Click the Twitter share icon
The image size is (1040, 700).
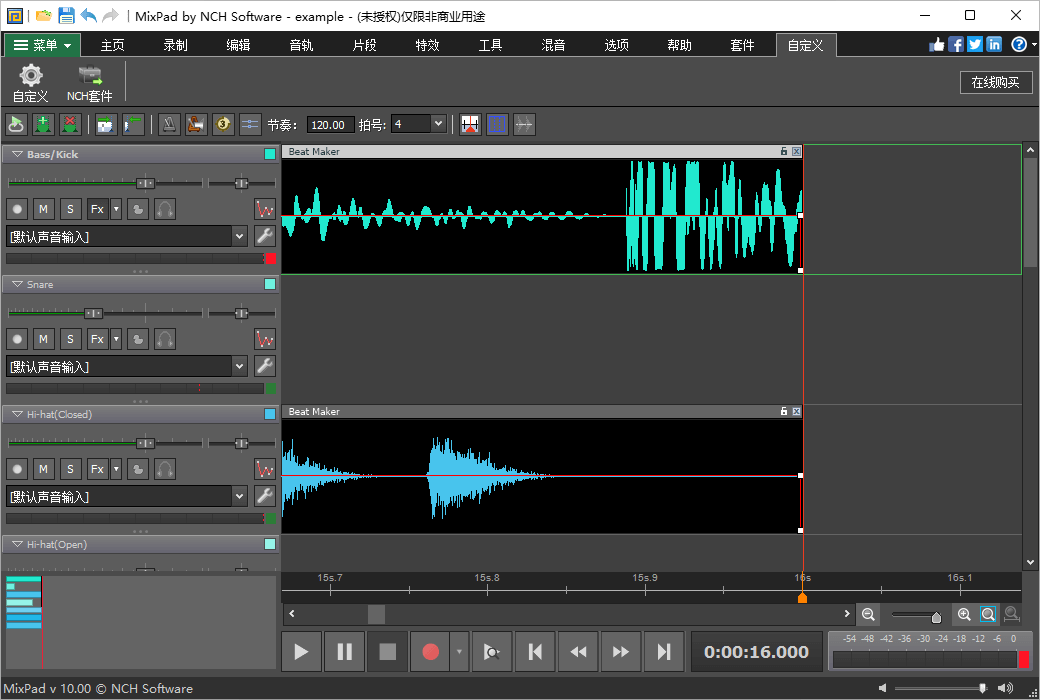[975, 44]
